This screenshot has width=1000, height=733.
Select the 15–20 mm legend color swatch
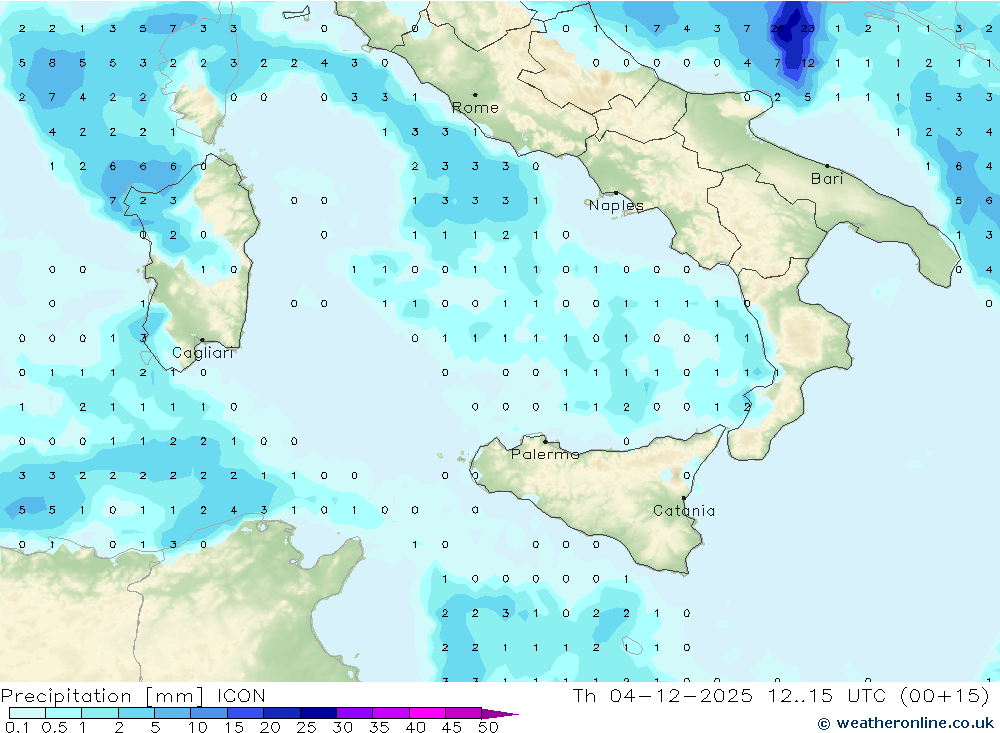point(246,713)
